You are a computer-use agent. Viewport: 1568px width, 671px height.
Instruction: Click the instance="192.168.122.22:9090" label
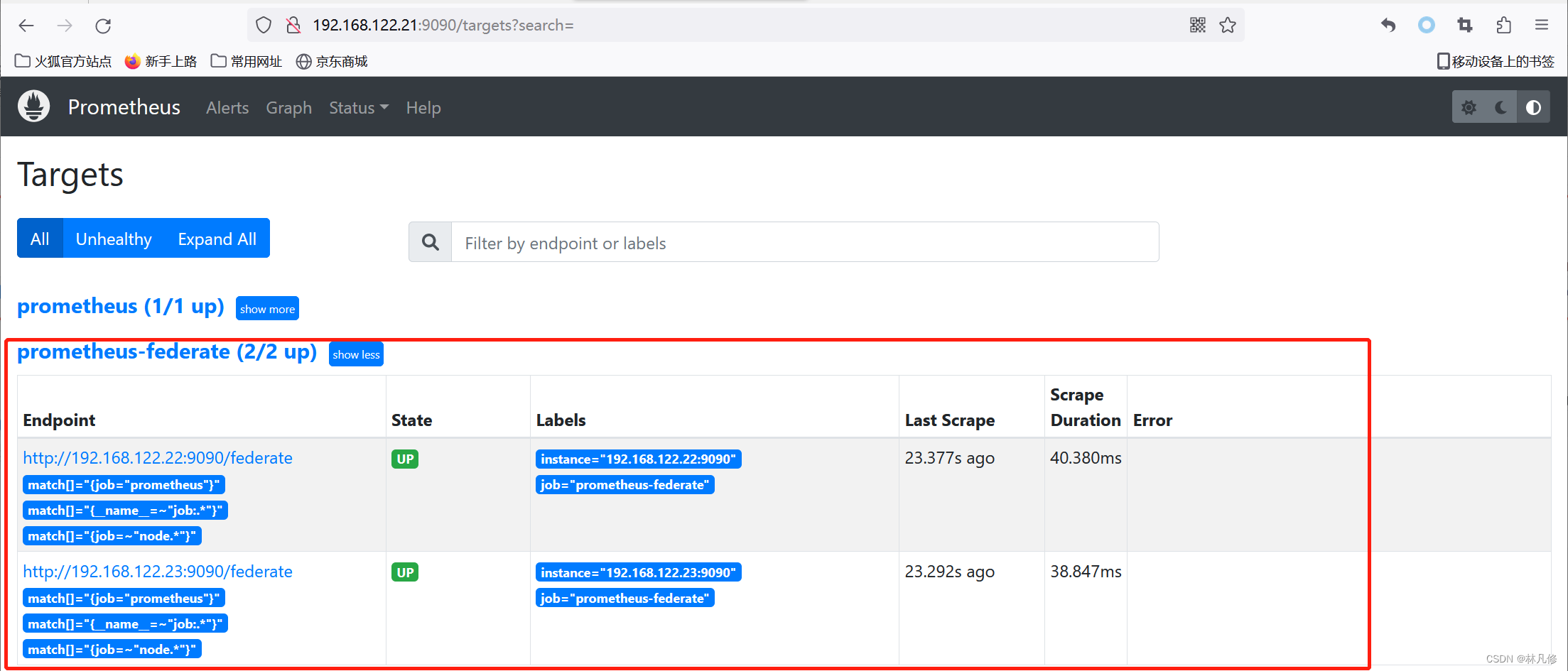[639, 459]
